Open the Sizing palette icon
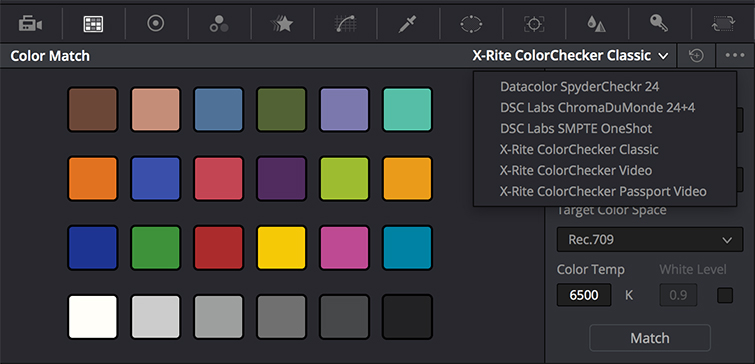 (724, 24)
